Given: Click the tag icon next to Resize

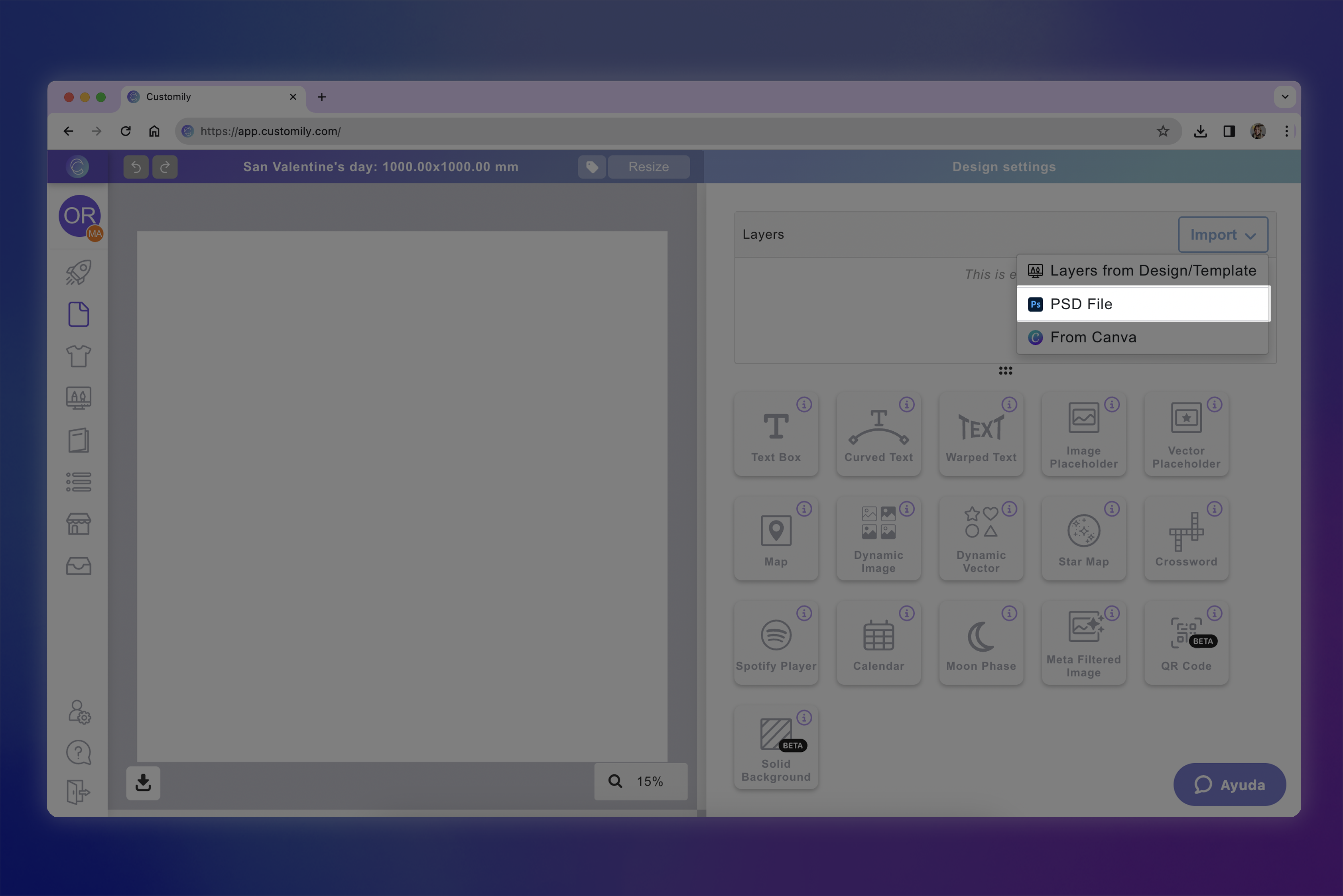Looking at the screenshot, I should click(x=592, y=167).
